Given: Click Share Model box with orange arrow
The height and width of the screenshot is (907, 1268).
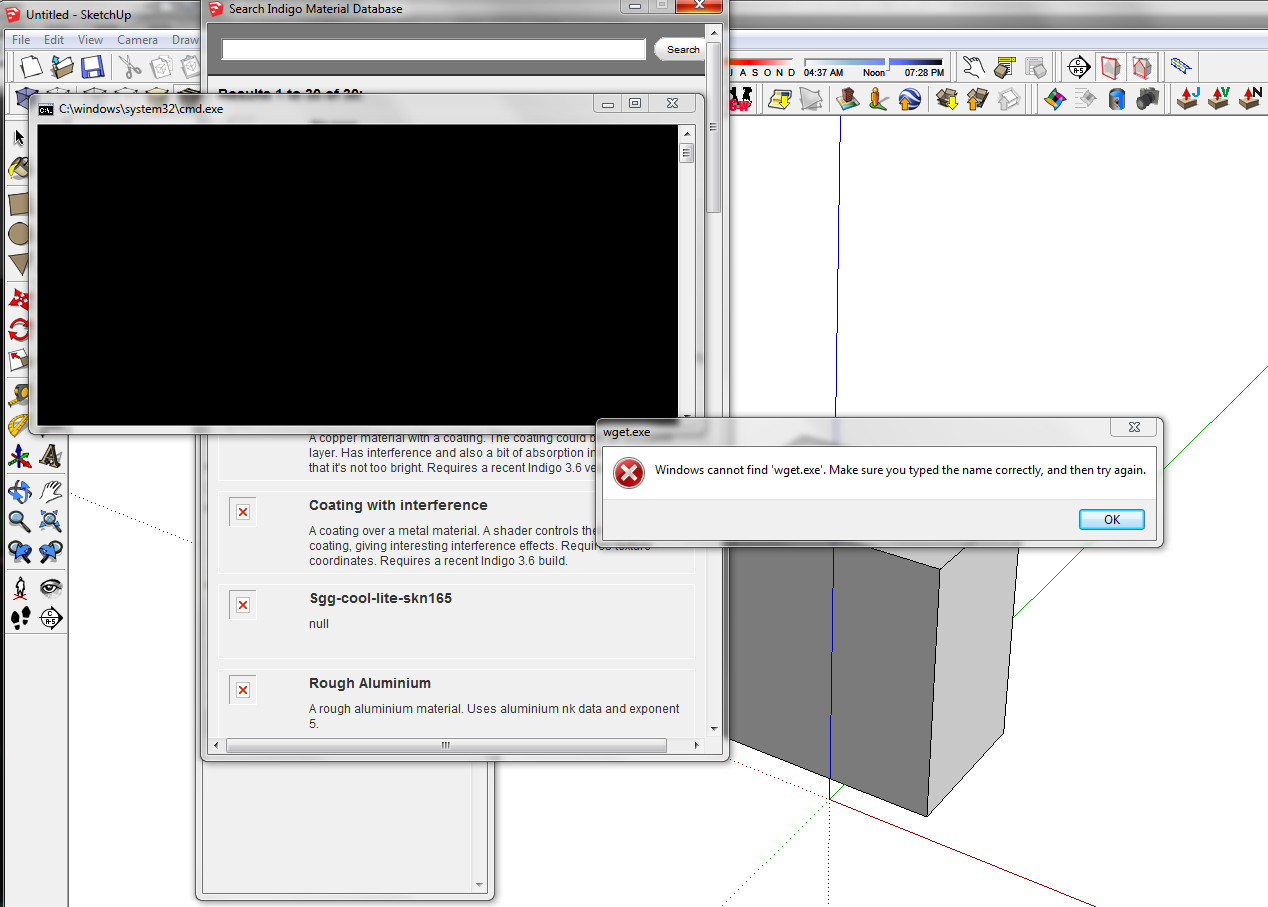Looking at the screenshot, I should point(978,98).
